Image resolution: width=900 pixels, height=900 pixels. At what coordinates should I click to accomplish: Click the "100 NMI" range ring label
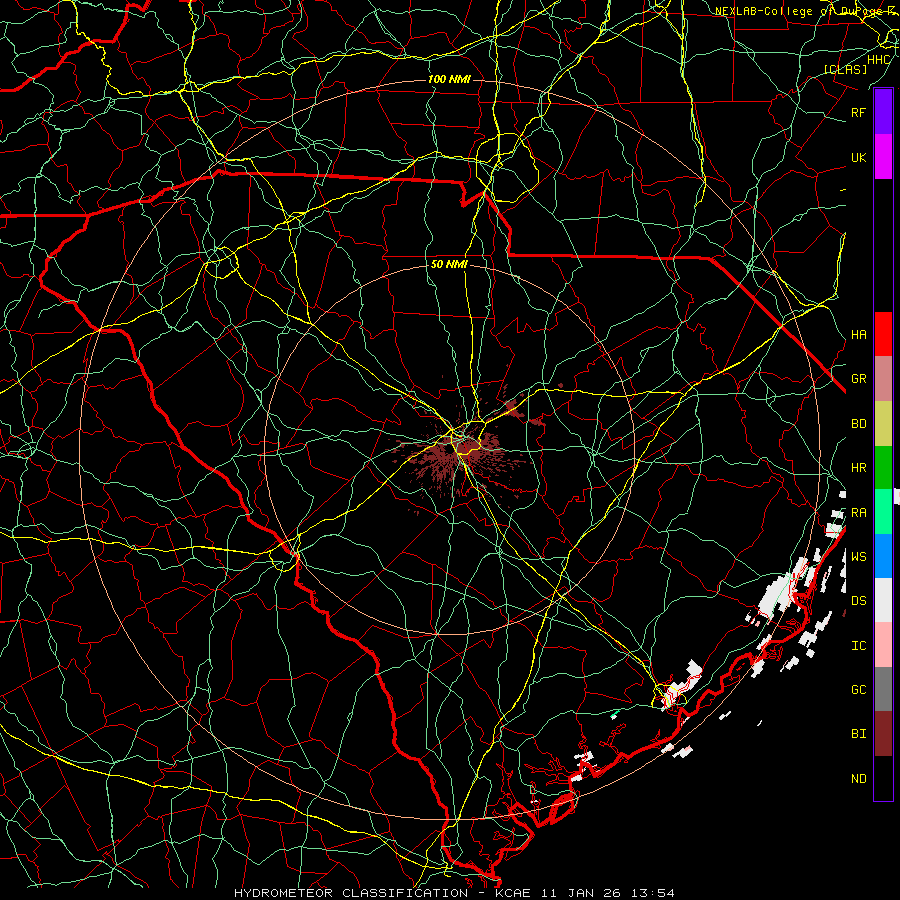click(449, 79)
